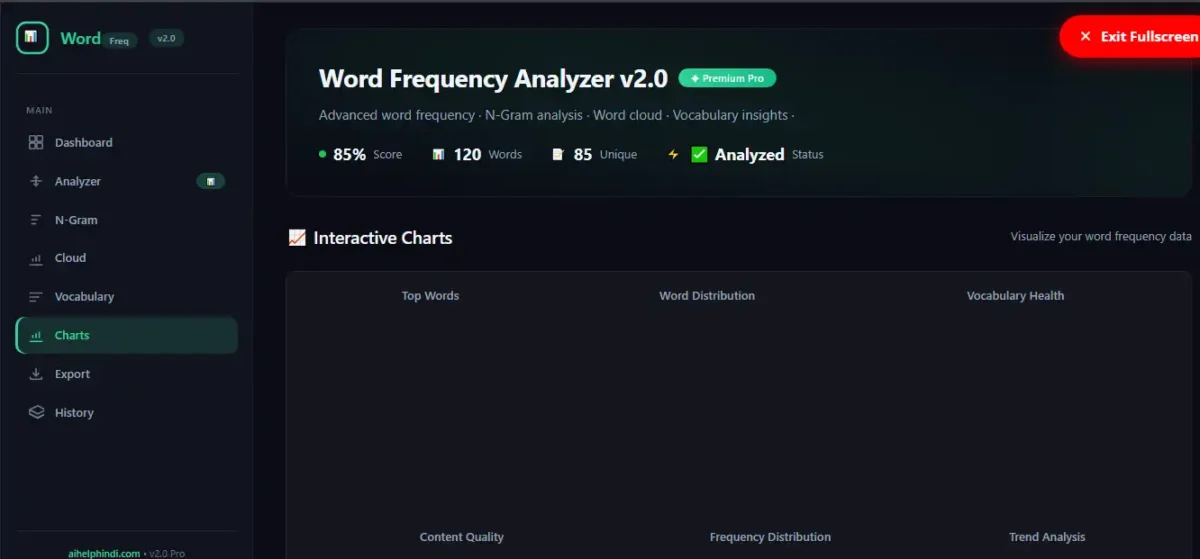Click the document icon beside 85 Unique

(x=558, y=155)
